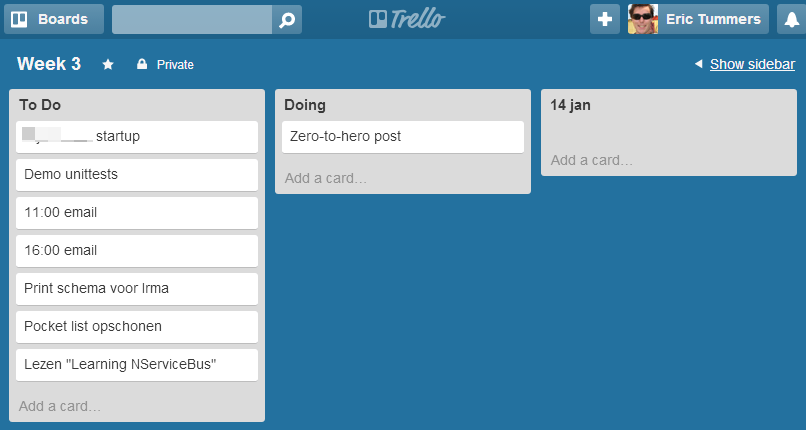Click Eric Tummers profile avatar
This screenshot has width=806, height=430.
[643, 19]
